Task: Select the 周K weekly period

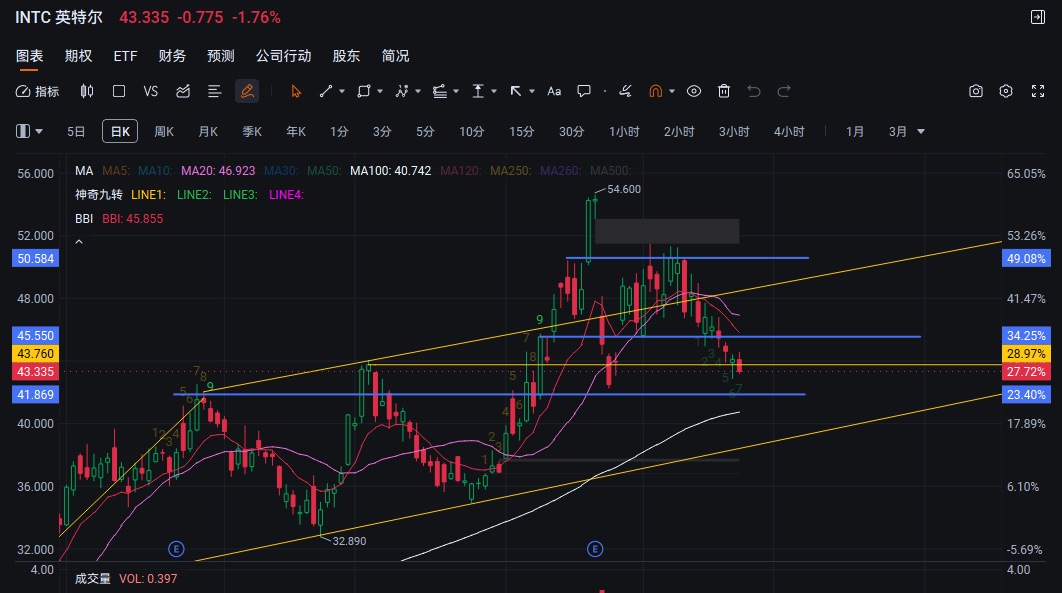Action: click(164, 131)
